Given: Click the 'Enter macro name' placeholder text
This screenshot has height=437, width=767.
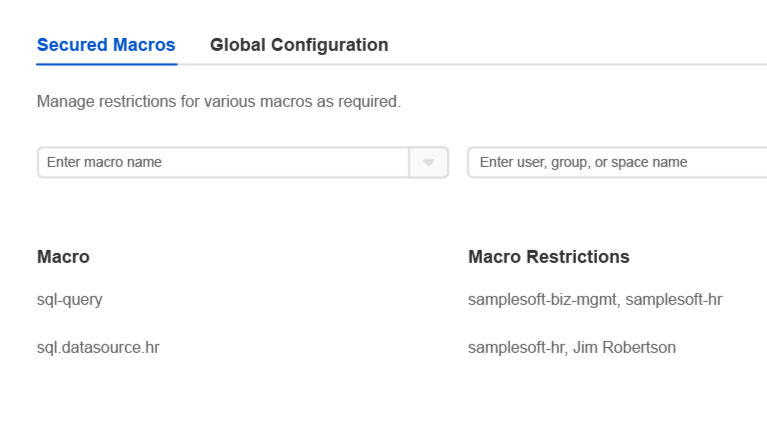Looking at the screenshot, I should pos(104,162).
